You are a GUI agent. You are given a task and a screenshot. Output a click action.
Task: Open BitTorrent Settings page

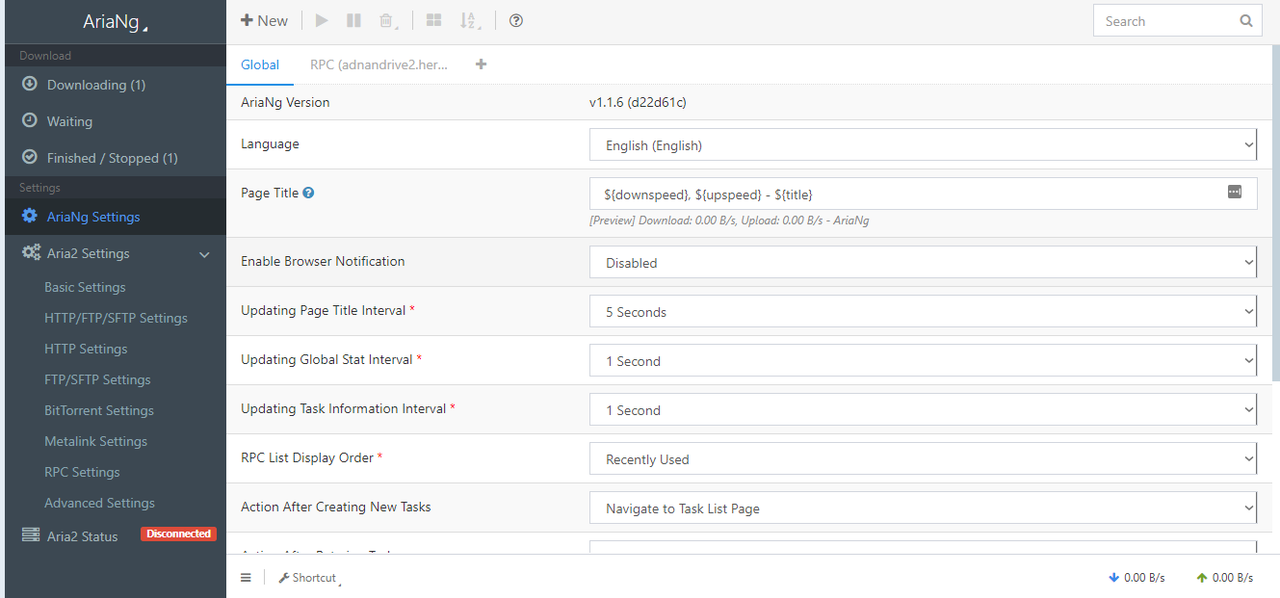click(99, 411)
